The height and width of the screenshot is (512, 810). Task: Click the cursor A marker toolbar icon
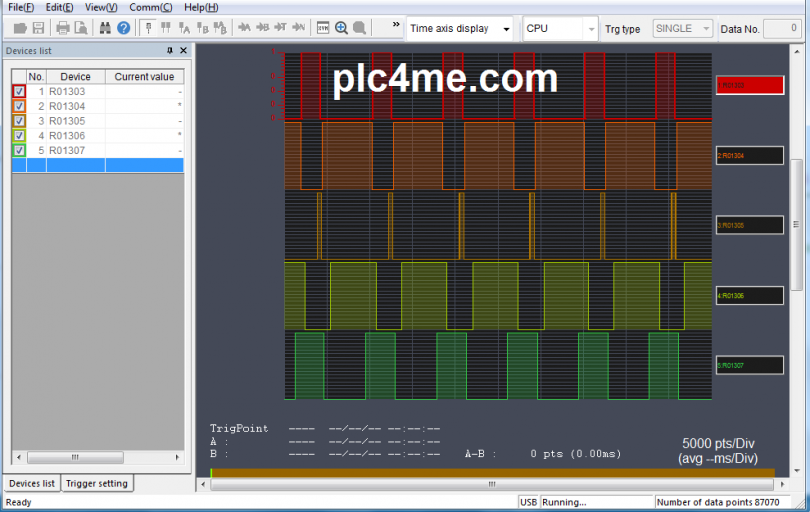click(x=184, y=28)
